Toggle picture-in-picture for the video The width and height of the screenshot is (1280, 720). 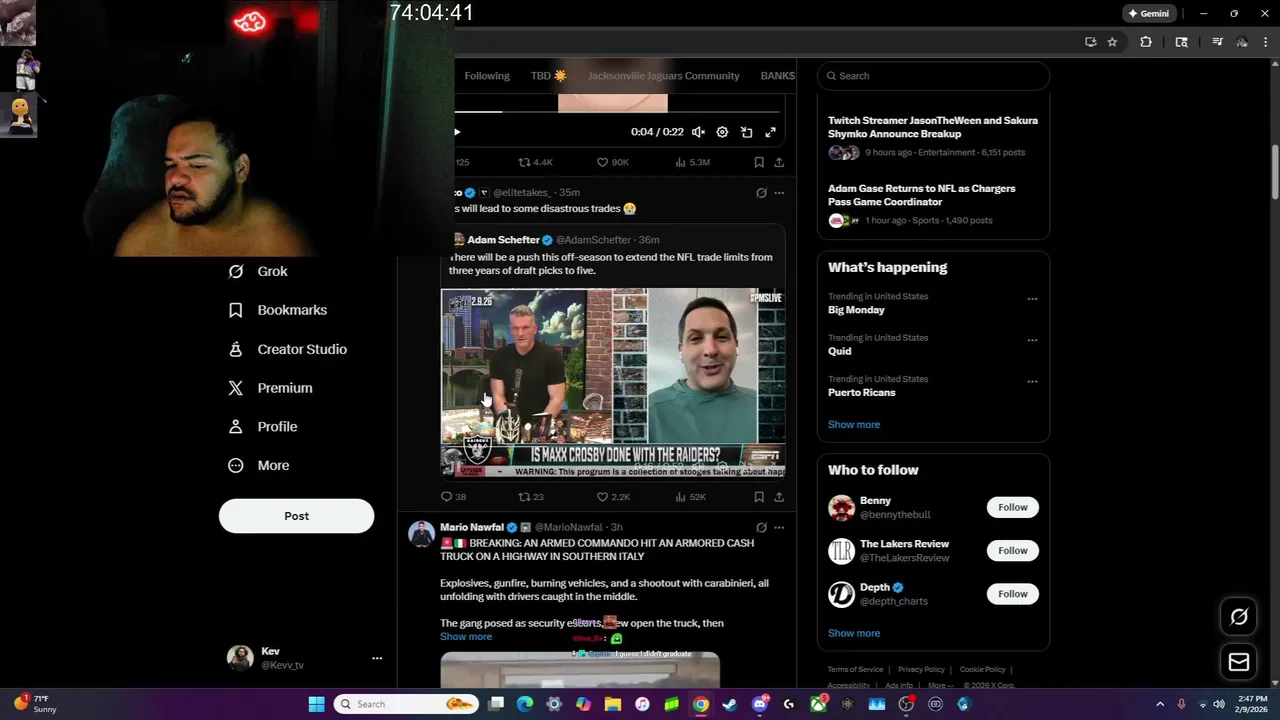(746, 132)
